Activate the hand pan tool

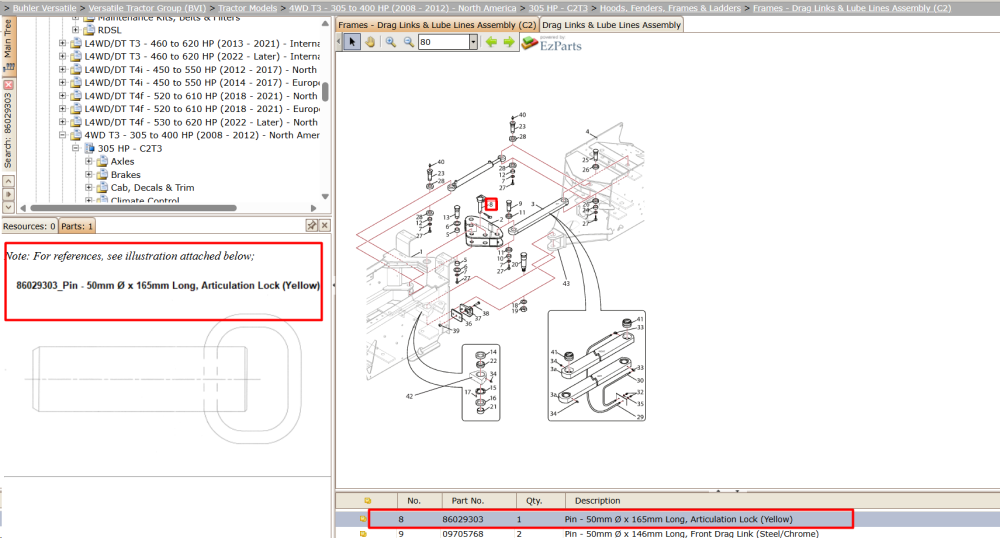click(370, 42)
